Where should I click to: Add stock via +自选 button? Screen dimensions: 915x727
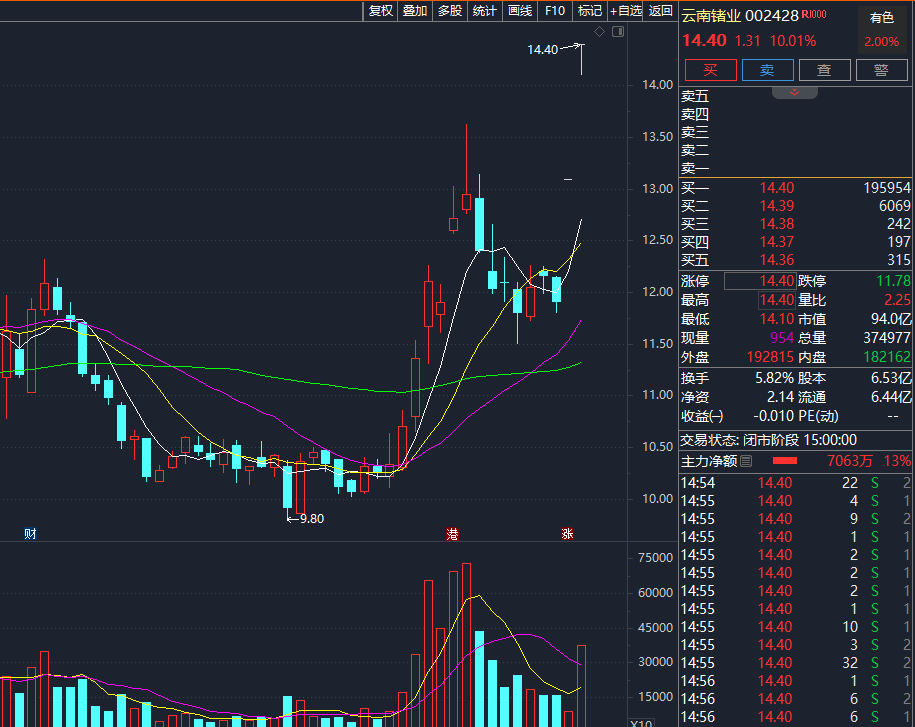click(x=625, y=11)
